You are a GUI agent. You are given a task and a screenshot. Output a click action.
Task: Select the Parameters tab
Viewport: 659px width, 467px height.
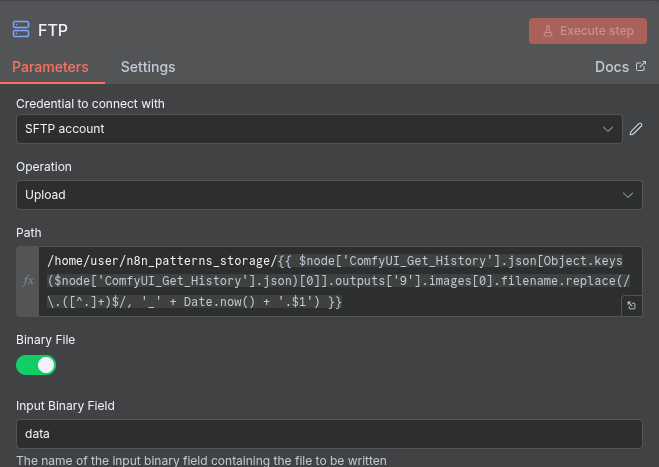[50, 67]
